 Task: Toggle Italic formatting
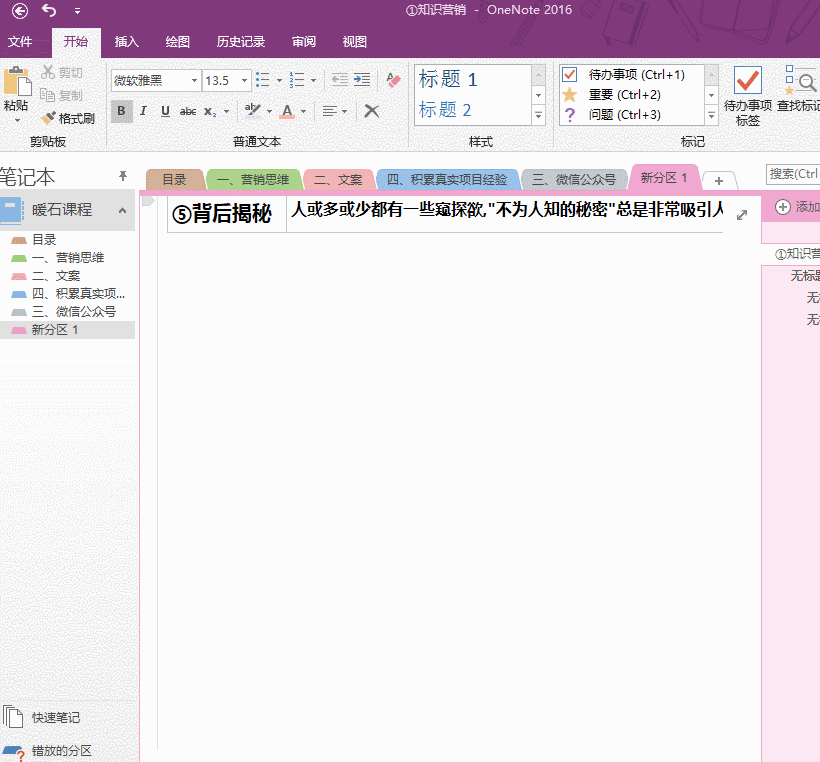click(x=143, y=111)
